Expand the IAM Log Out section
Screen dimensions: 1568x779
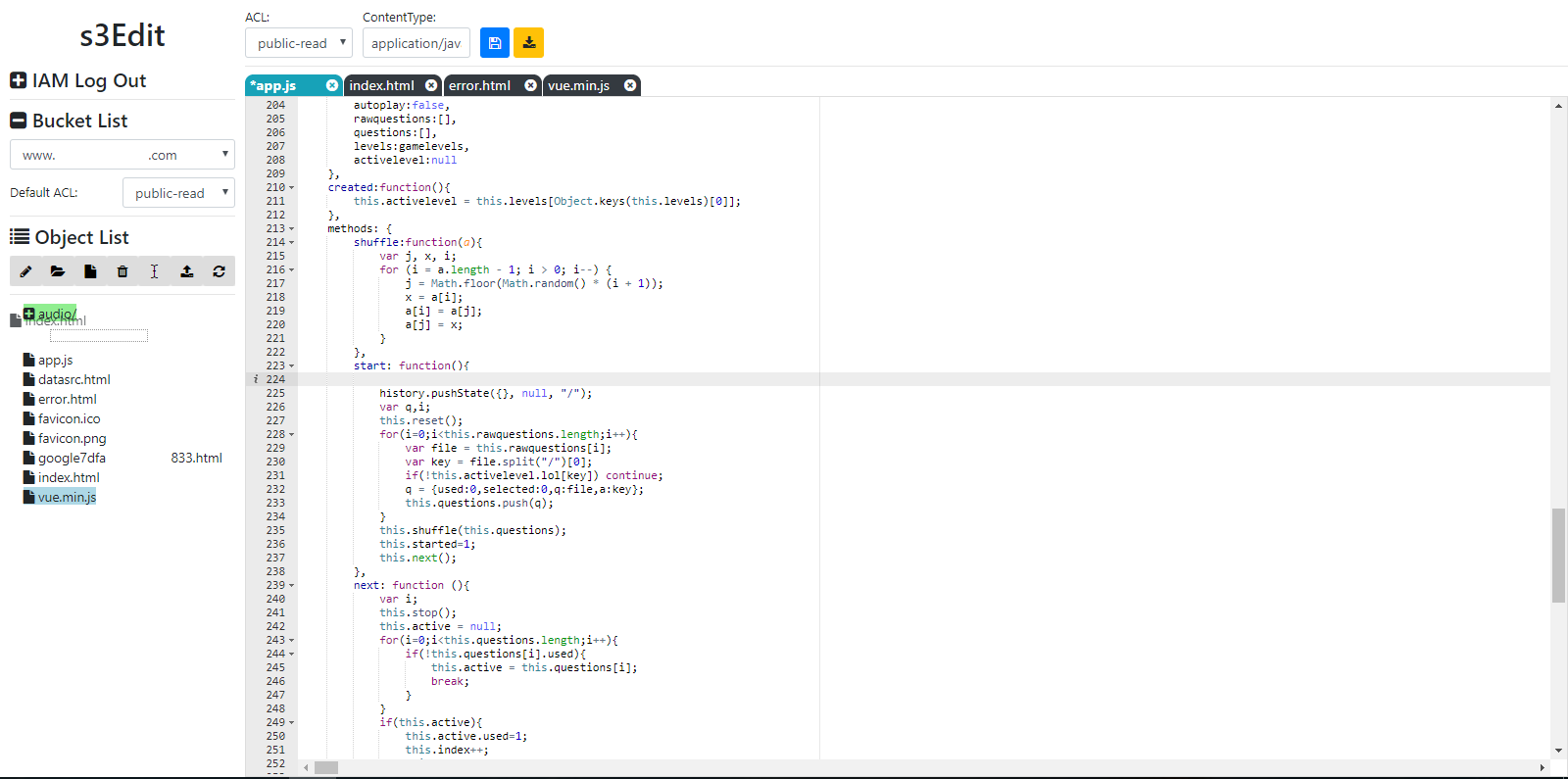18,80
